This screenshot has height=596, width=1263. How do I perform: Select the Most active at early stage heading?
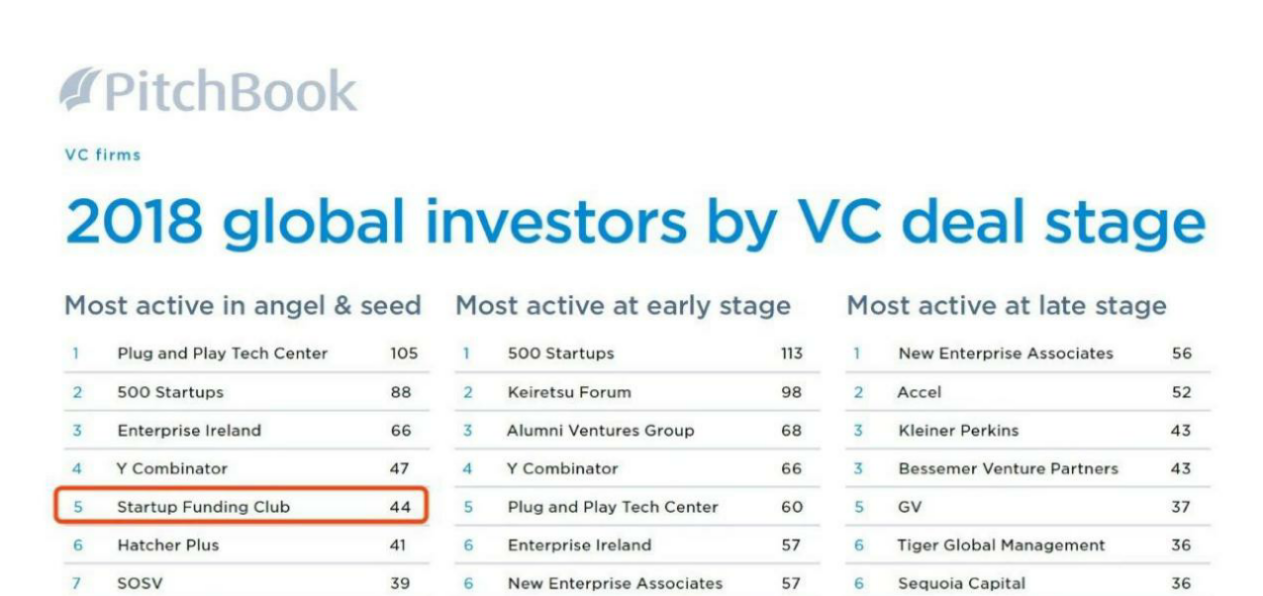pyautogui.click(x=622, y=306)
